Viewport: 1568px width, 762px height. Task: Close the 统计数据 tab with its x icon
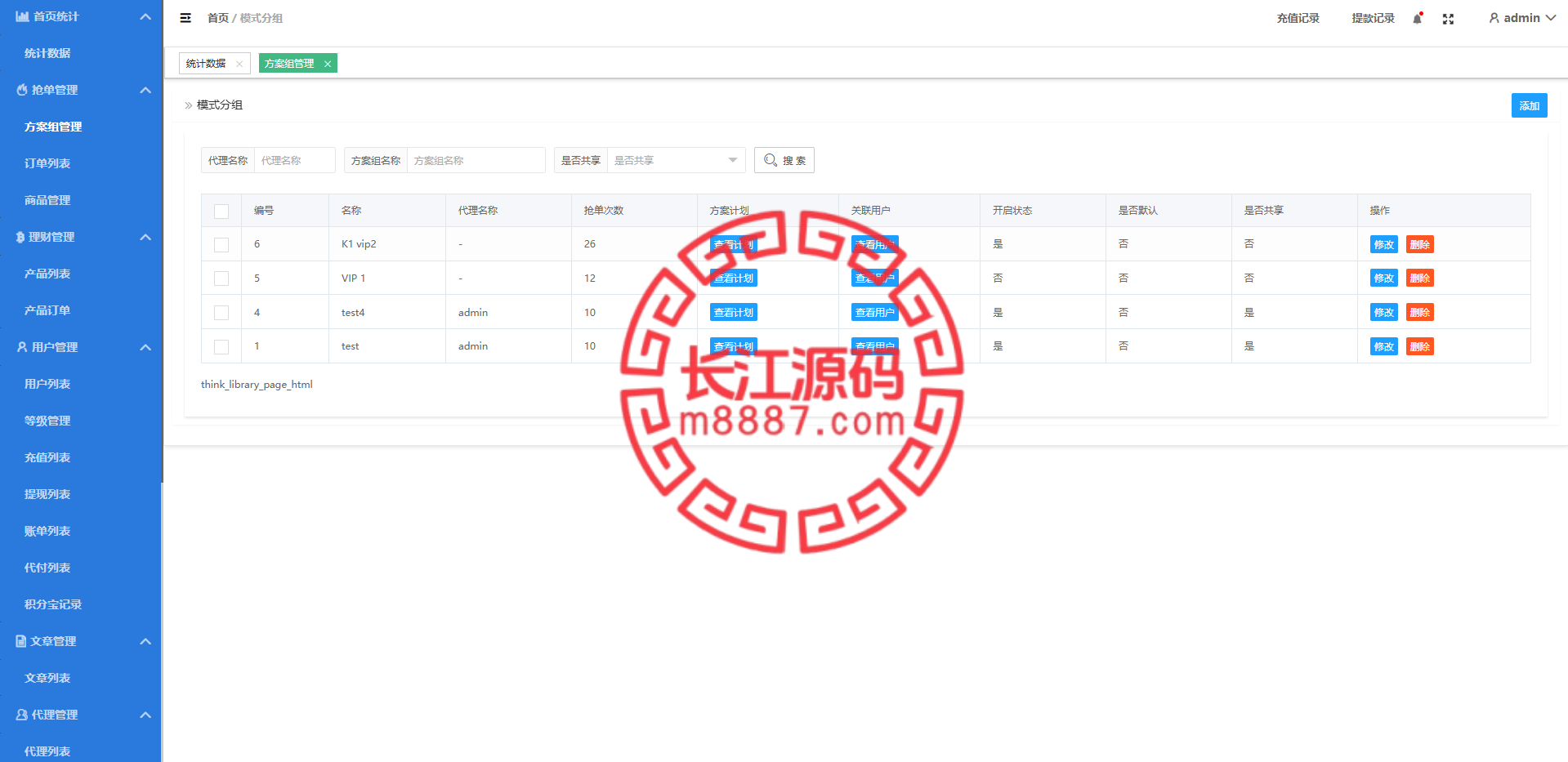239,64
